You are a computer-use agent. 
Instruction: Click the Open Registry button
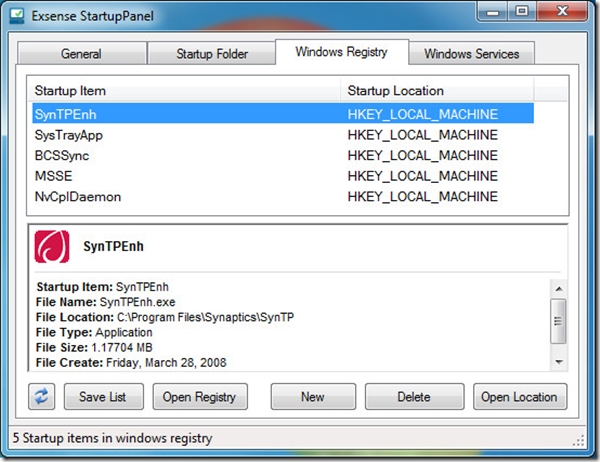(x=200, y=397)
